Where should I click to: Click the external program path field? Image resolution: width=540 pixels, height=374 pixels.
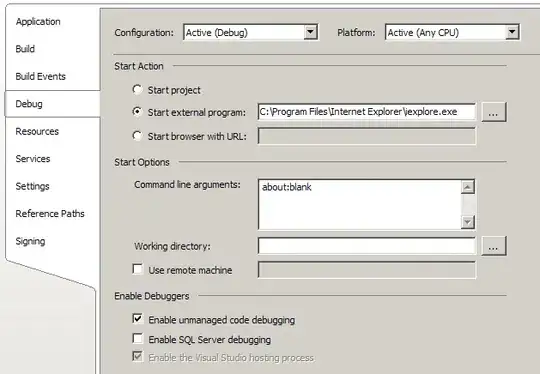tap(367, 112)
